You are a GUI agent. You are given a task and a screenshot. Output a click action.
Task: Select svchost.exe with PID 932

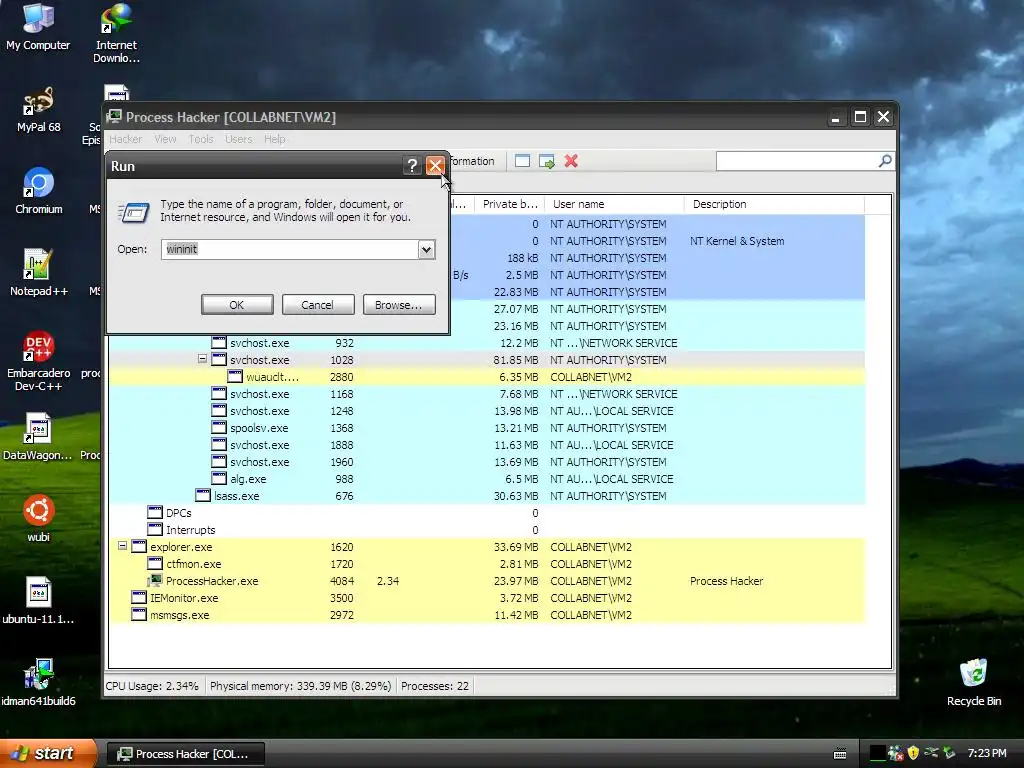[x=487, y=343]
